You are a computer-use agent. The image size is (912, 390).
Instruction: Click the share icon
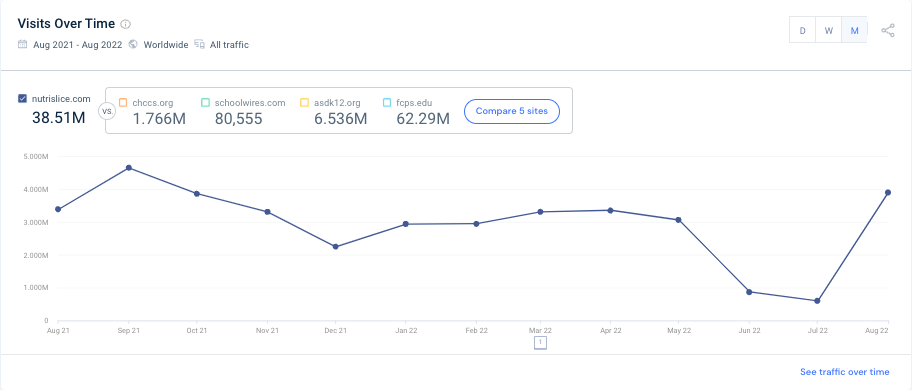tap(888, 30)
